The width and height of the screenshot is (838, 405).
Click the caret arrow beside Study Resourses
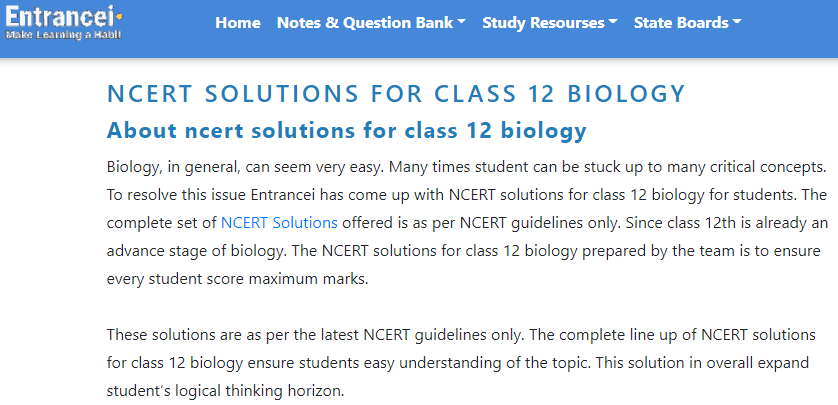pos(613,22)
